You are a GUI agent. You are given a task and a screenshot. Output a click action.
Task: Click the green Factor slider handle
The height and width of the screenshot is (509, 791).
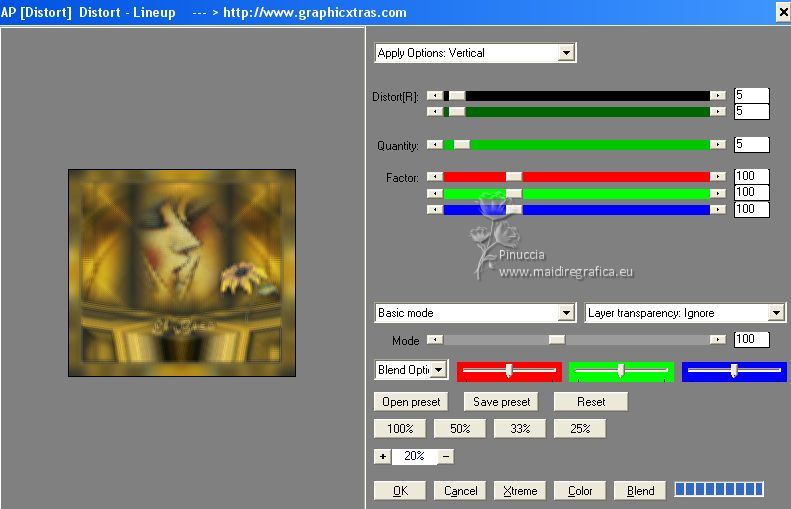(514, 193)
